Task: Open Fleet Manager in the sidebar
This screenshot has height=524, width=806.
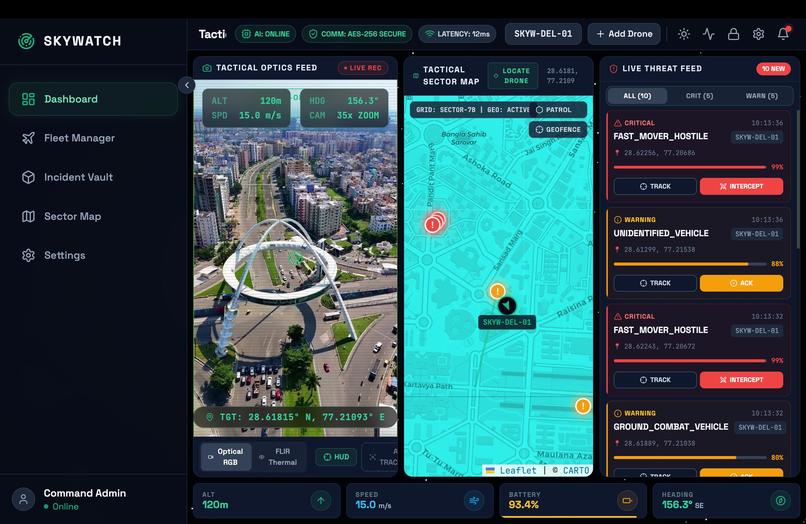Action: (x=93, y=138)
